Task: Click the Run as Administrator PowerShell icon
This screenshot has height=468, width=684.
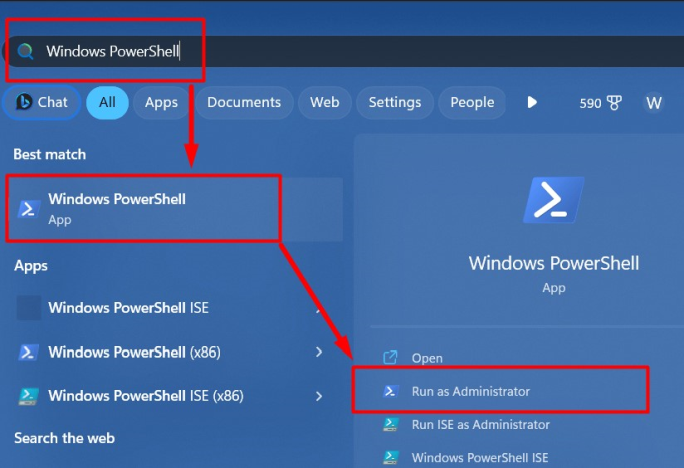Action: point(390,391)
